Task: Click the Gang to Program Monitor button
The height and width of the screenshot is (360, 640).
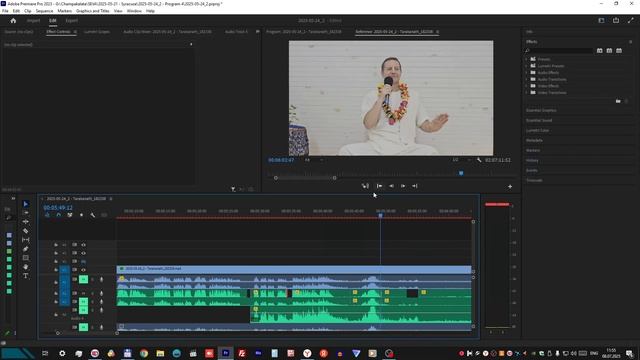Action: coord(365,186)
